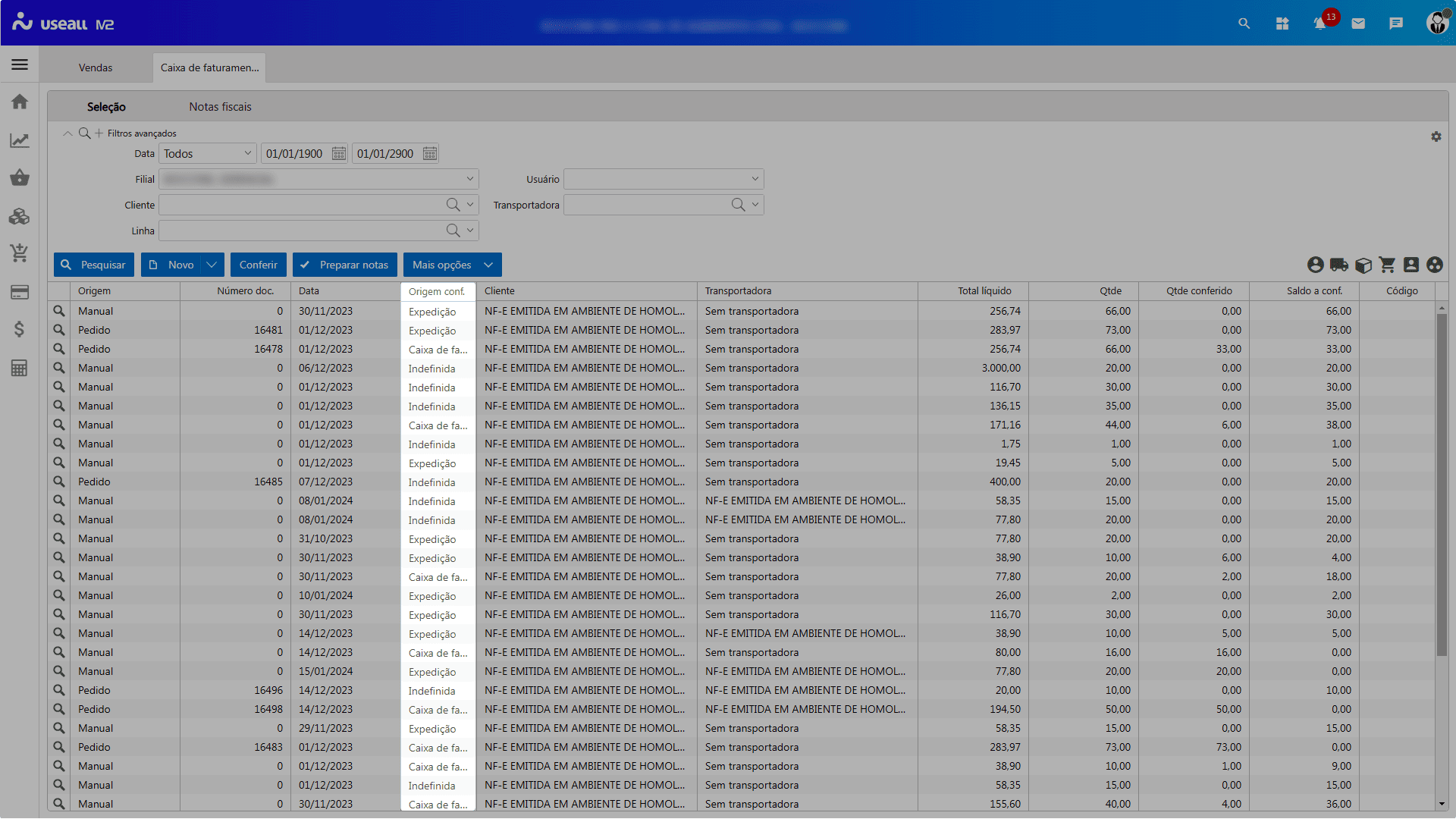Open the mail envelope icon in header
This screenshot has height=819, width=1456.
(x=1358, y=24)
